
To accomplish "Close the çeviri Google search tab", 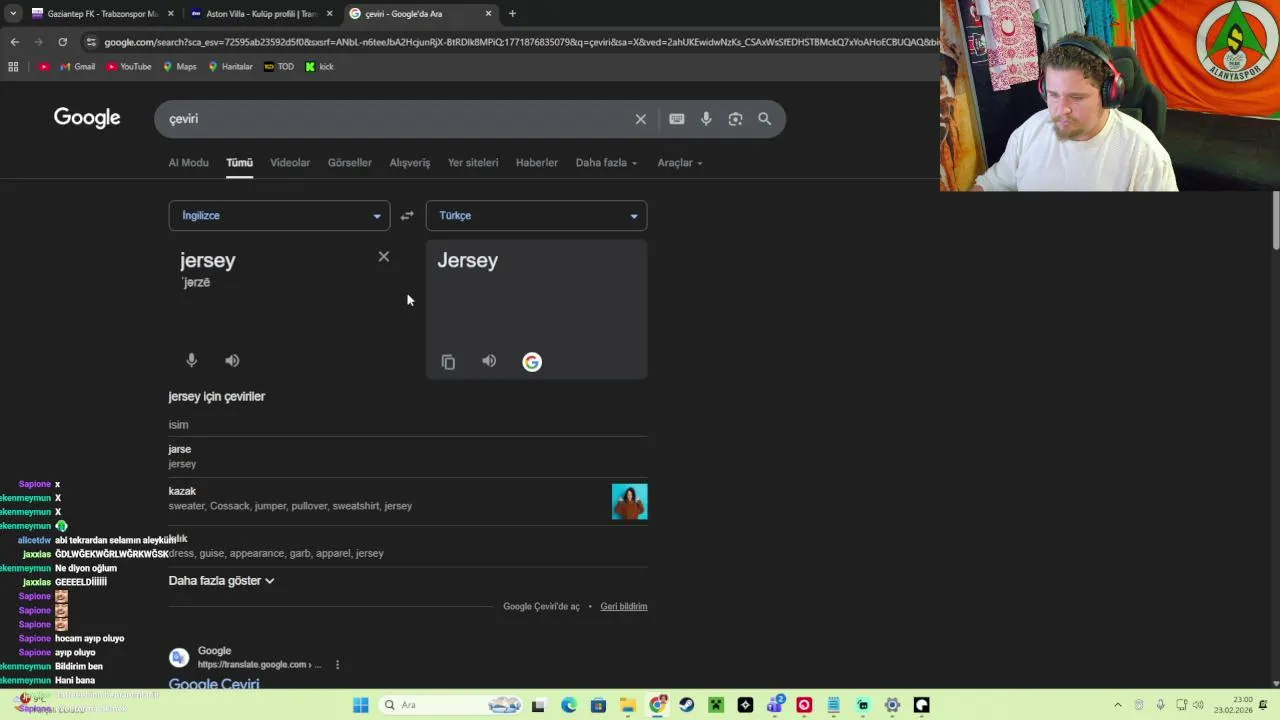I will pos(489,14).
